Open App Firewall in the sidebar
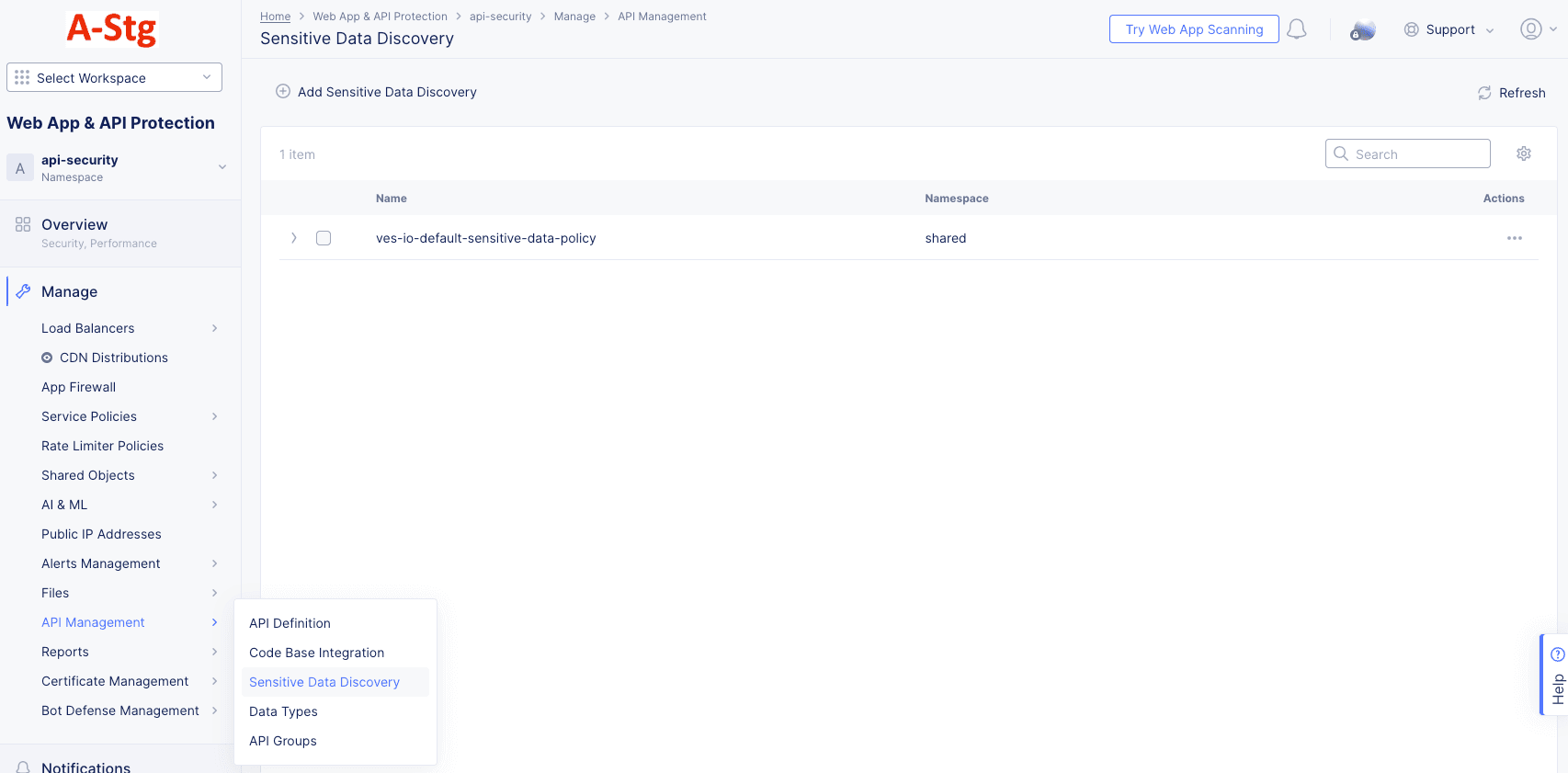This screenshot has height=773, width=1568. point(78,387)
